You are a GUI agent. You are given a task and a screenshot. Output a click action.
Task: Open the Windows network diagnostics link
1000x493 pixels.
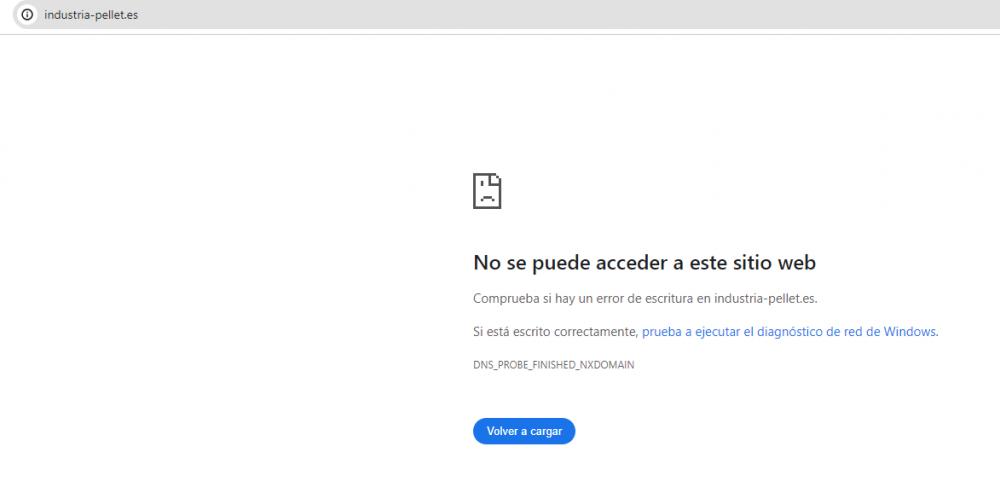click(790, 332)
